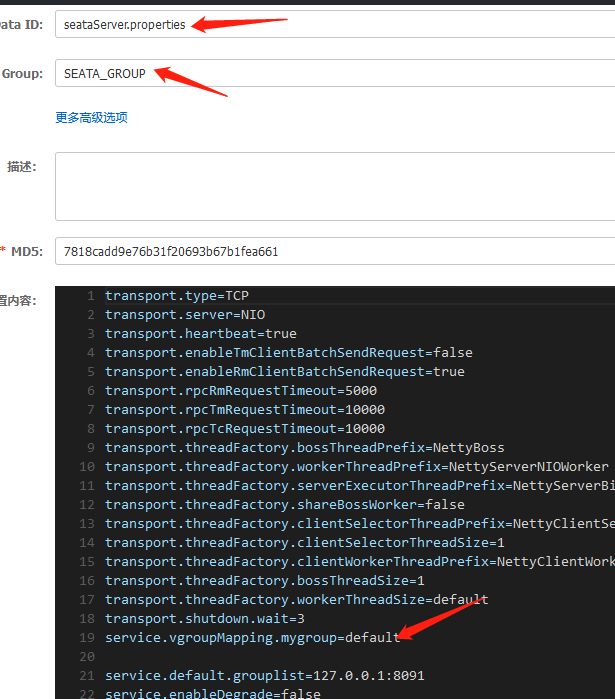Click line workerThreadPrefix=NettyServerNIOWorker

point(357,467)
